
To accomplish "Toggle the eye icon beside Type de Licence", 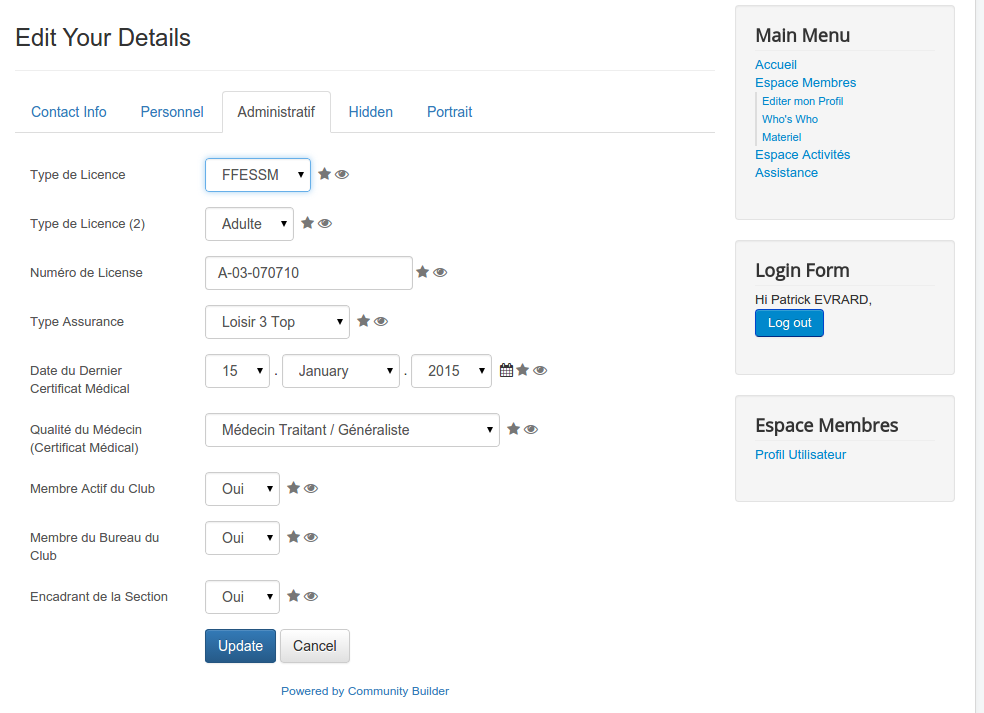I will [x=342, y=174].
